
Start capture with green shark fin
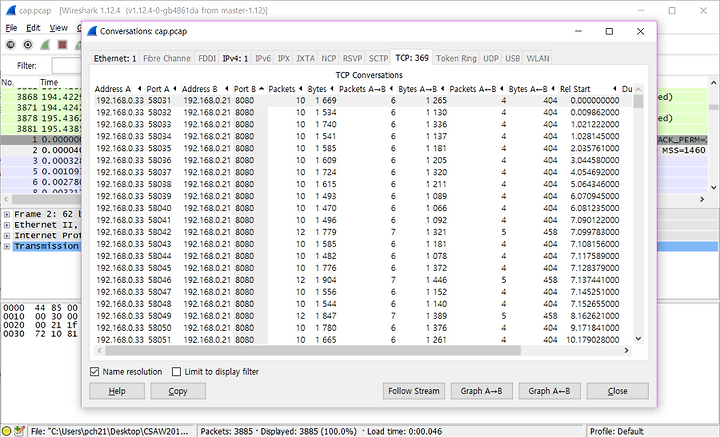click(45, 45)
